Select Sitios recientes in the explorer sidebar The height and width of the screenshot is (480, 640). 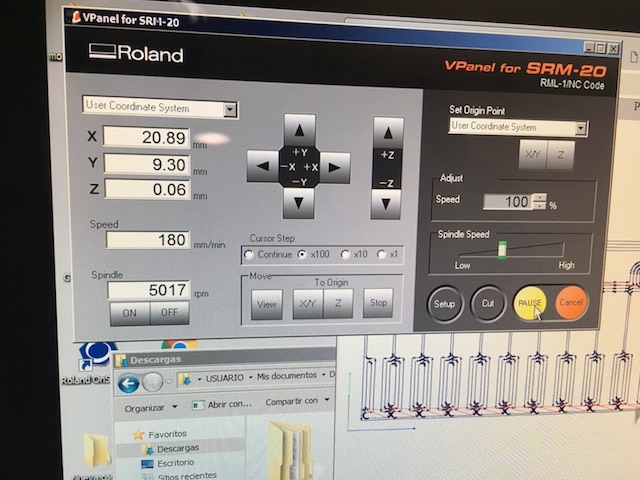(x=180, y=476)
